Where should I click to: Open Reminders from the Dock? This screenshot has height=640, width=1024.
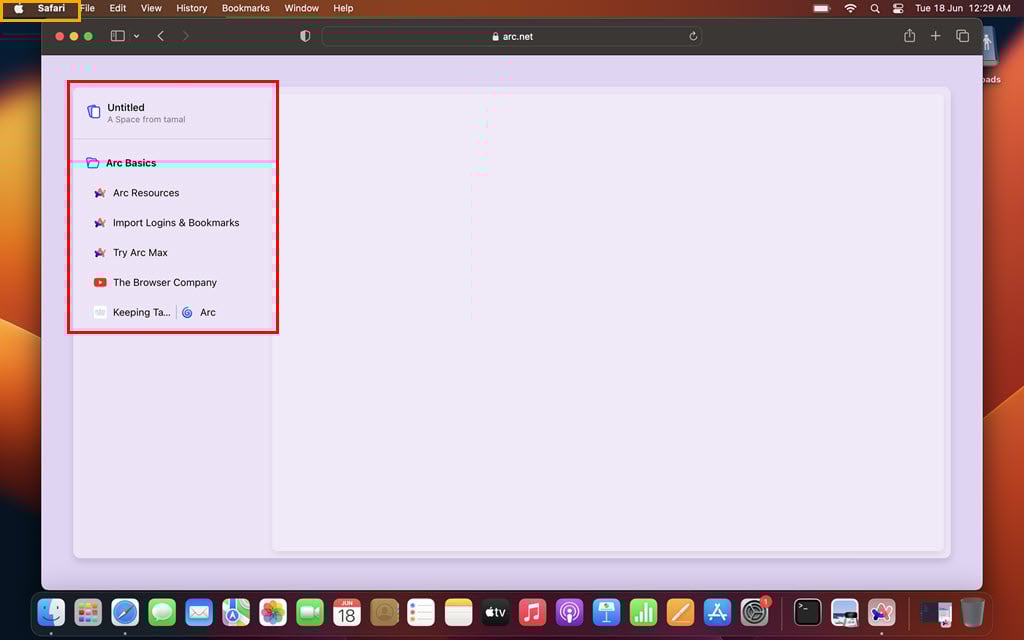tap(421, 613)
